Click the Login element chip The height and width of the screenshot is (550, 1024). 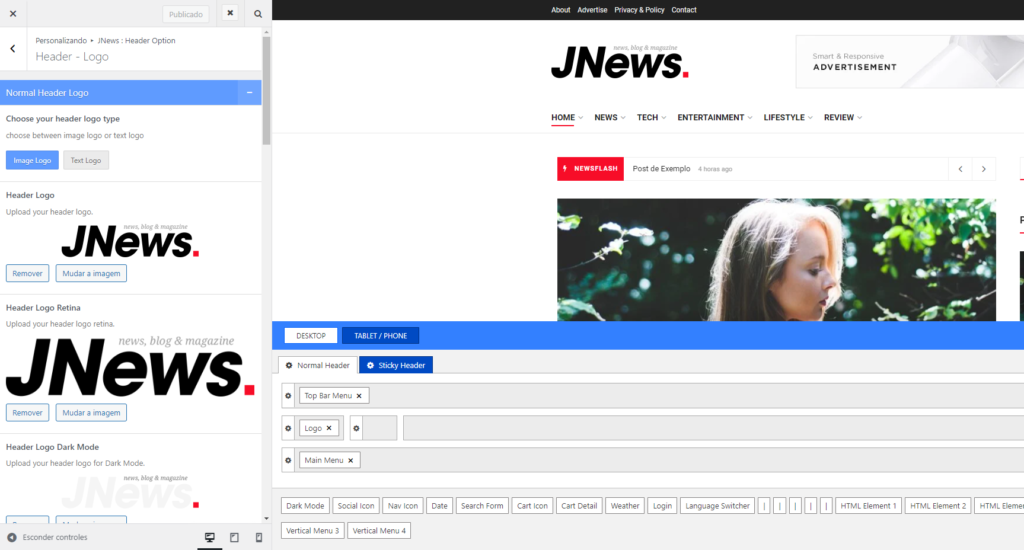(662, 506)
